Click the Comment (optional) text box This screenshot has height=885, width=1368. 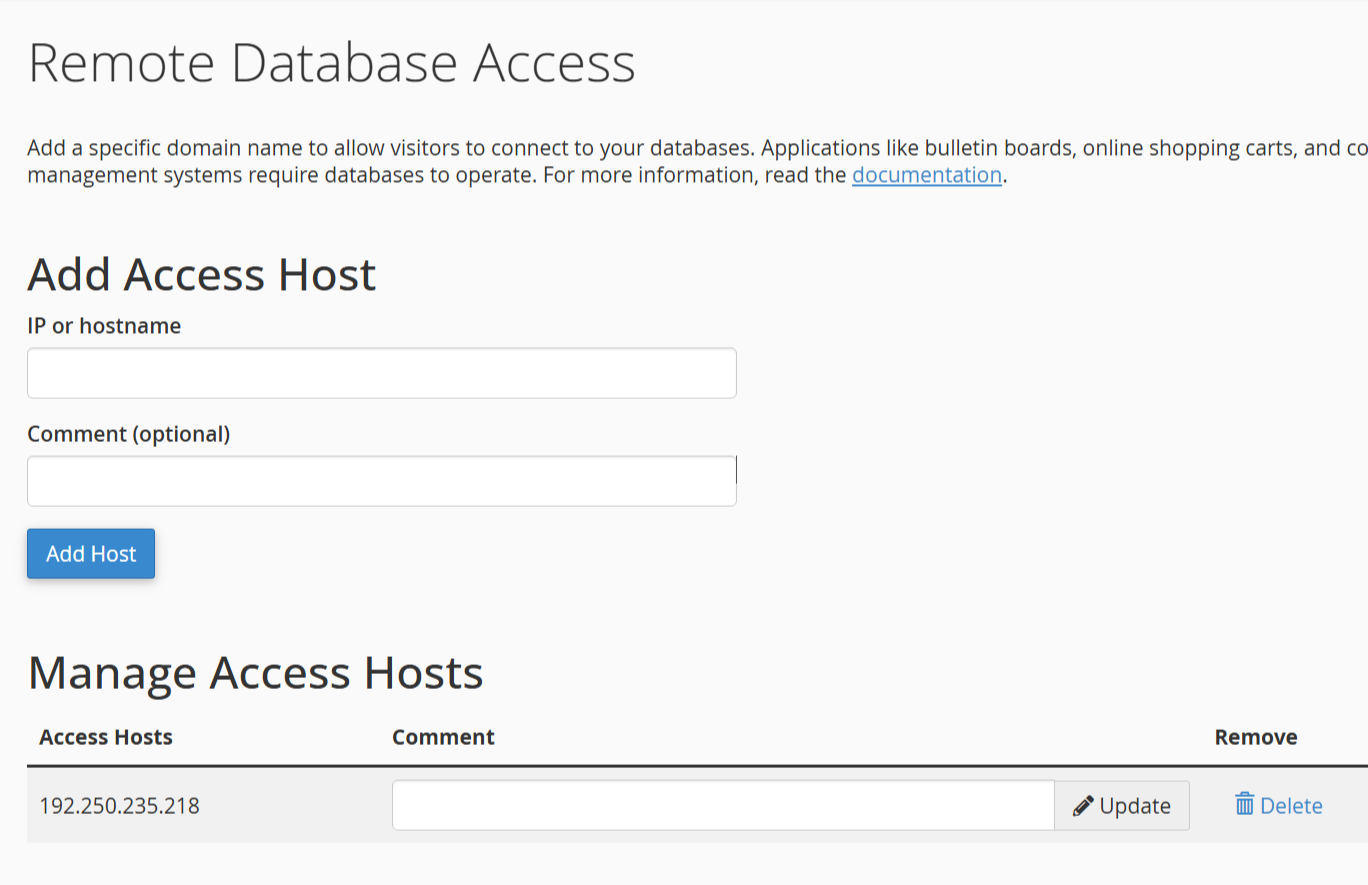click(380, 480)
